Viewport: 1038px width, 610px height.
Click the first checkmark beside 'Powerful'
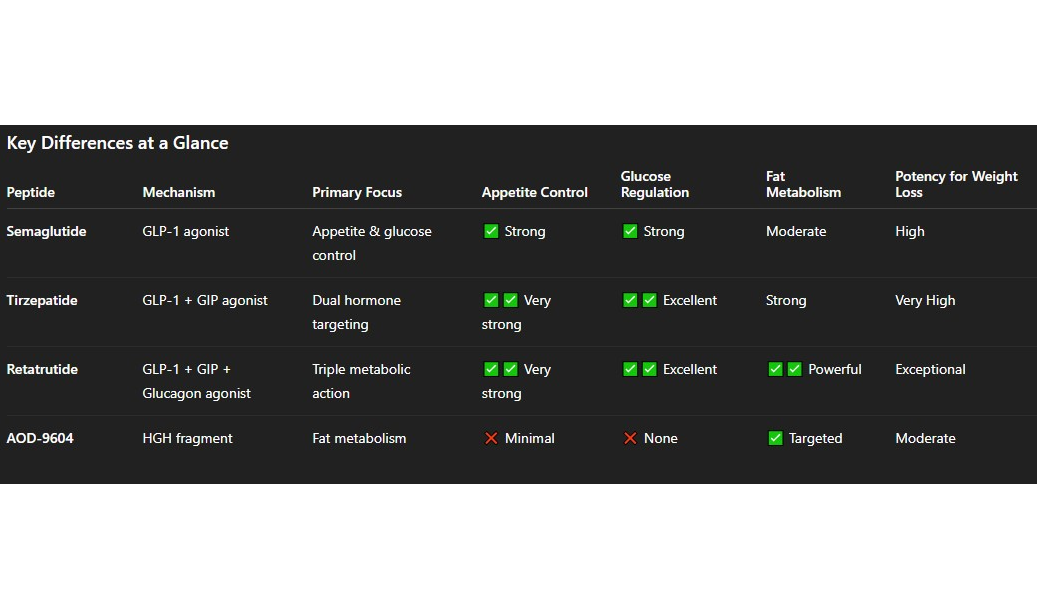[775, 369]
